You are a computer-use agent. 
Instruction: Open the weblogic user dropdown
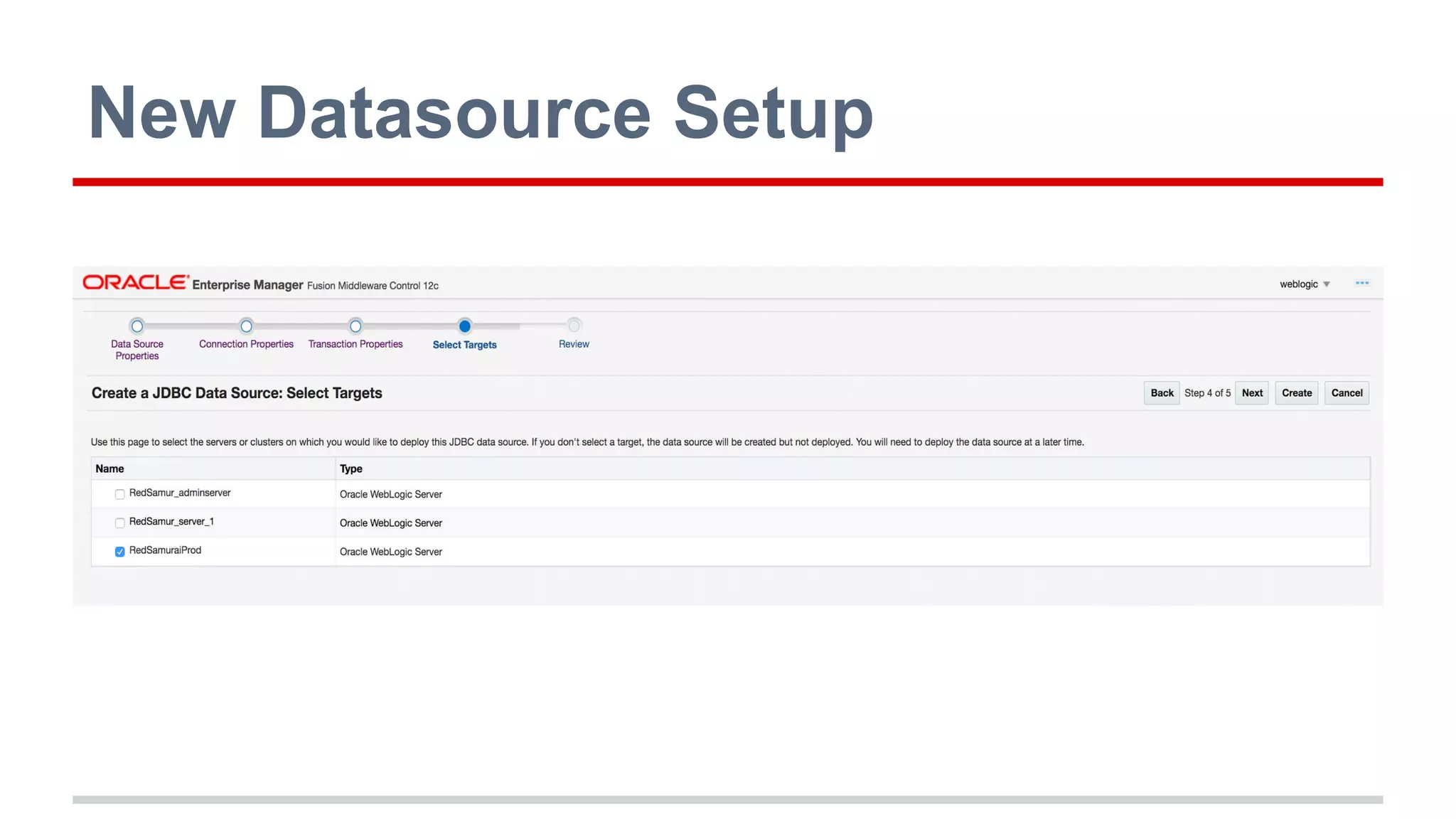(1305, 284)
